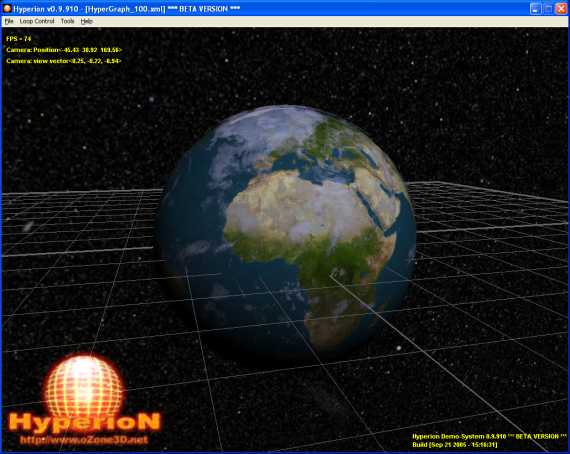570x454 pixels.
Task: Click the FPS counter readout
Action: [19, 39]
